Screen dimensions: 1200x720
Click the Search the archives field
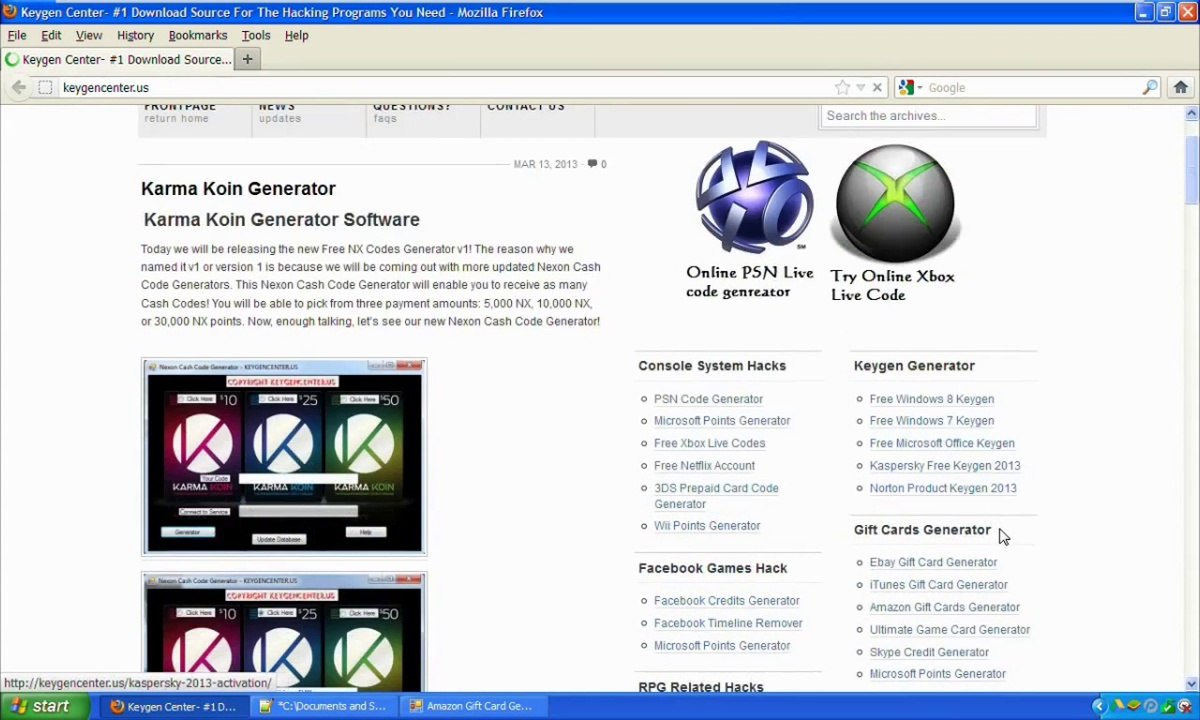pos(929,116)
